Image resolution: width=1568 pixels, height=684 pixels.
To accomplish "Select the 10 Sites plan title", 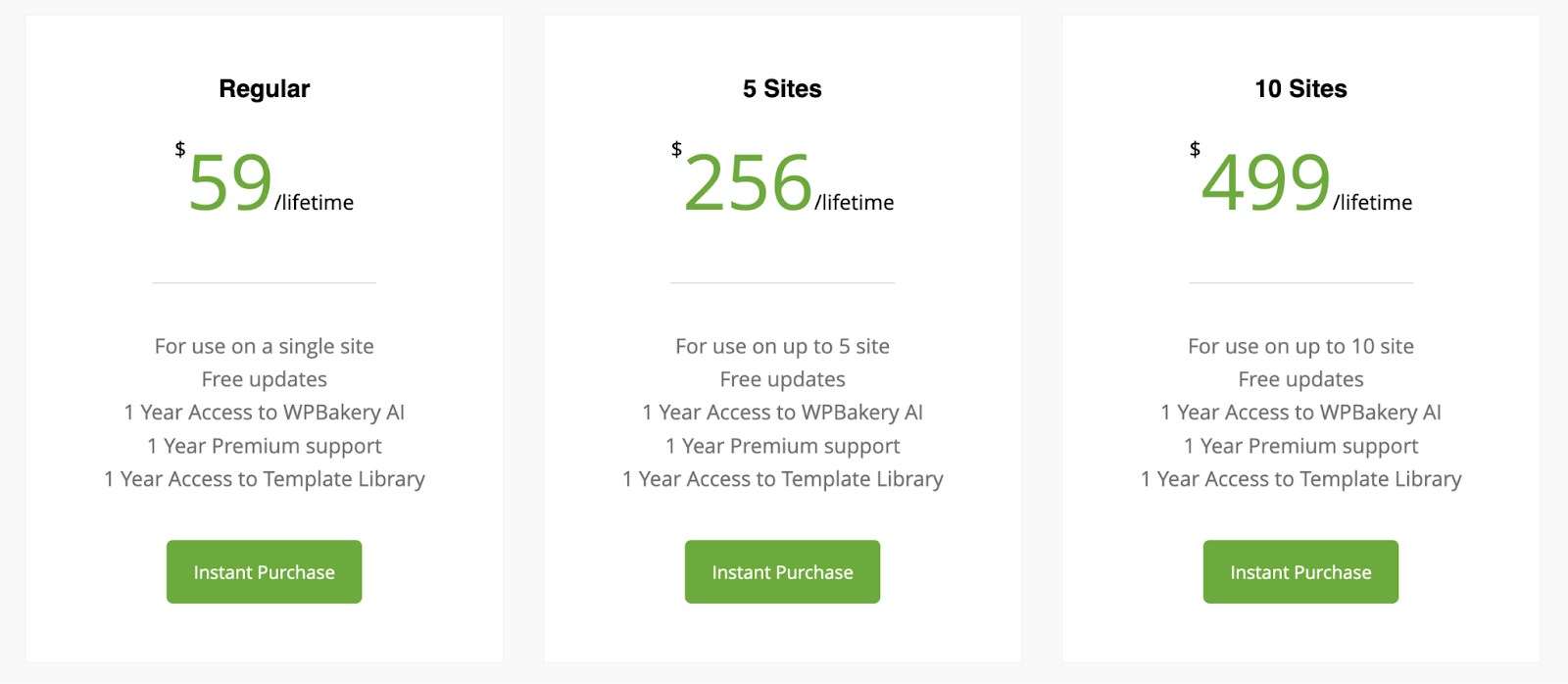I will [1299, 89].
